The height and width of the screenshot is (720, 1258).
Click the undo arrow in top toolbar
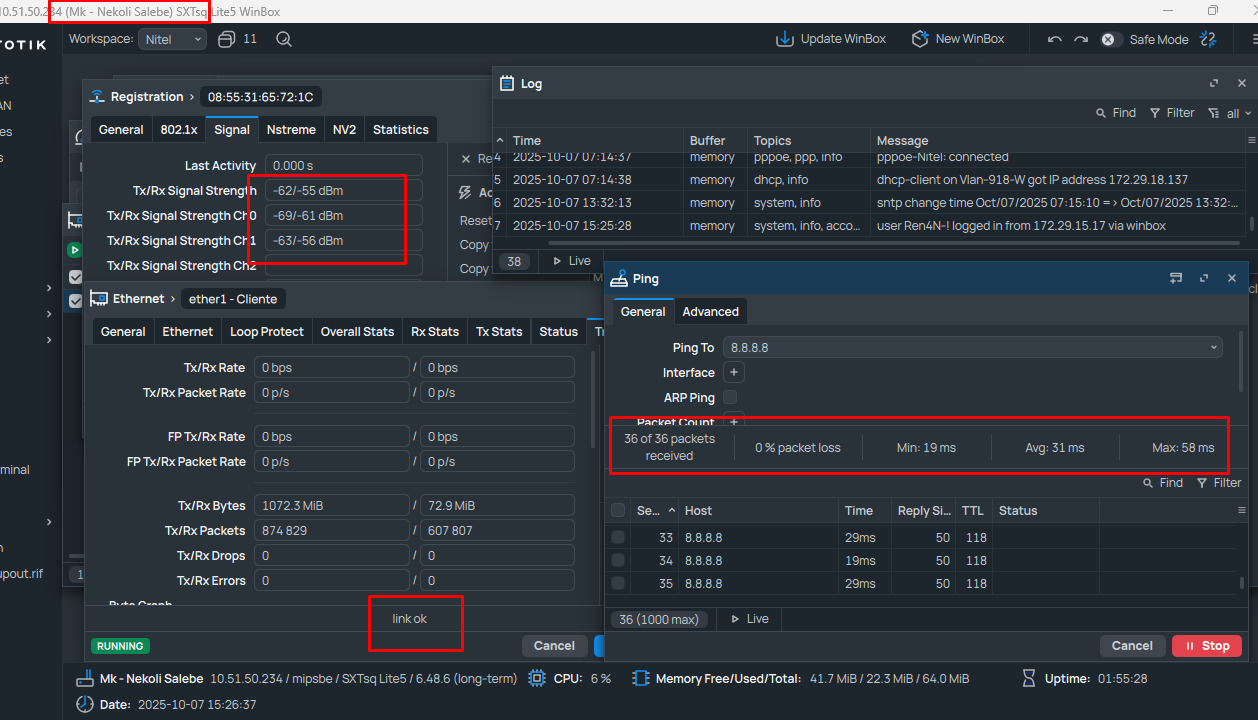point(1054,39)
